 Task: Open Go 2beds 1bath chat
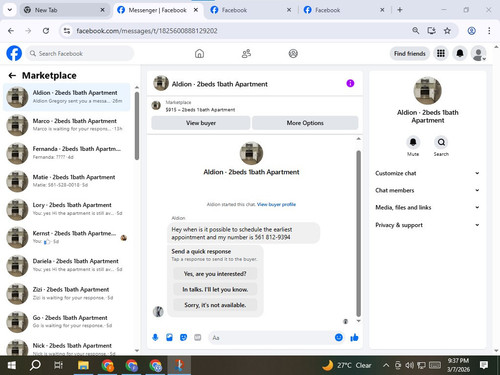click(67, 322)
